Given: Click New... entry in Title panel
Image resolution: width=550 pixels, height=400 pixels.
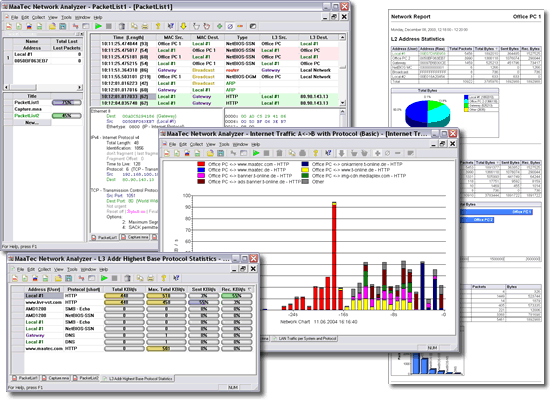Looking at the screenshot, I should 32,122.
